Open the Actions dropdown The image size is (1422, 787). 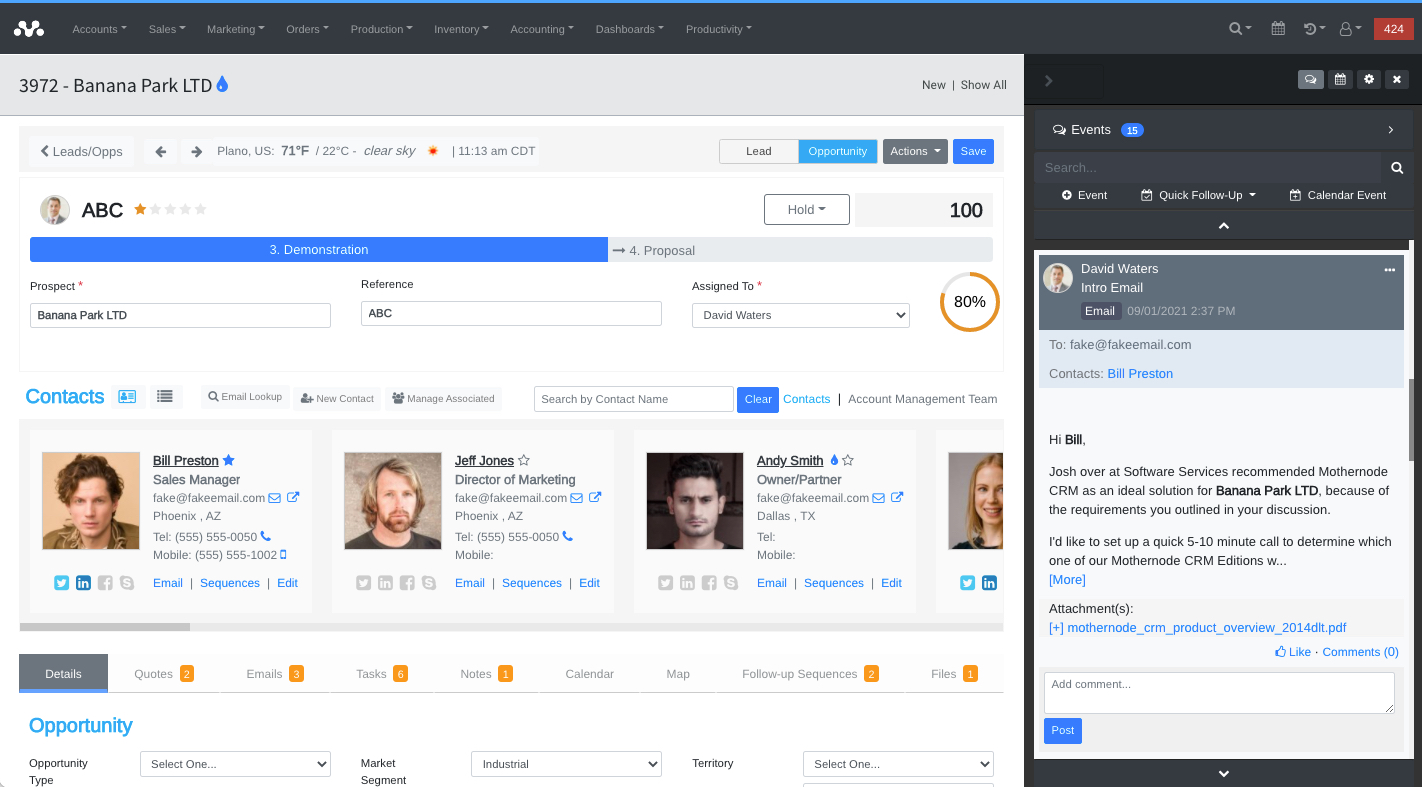pyautogui.click(x=915, y=151)
